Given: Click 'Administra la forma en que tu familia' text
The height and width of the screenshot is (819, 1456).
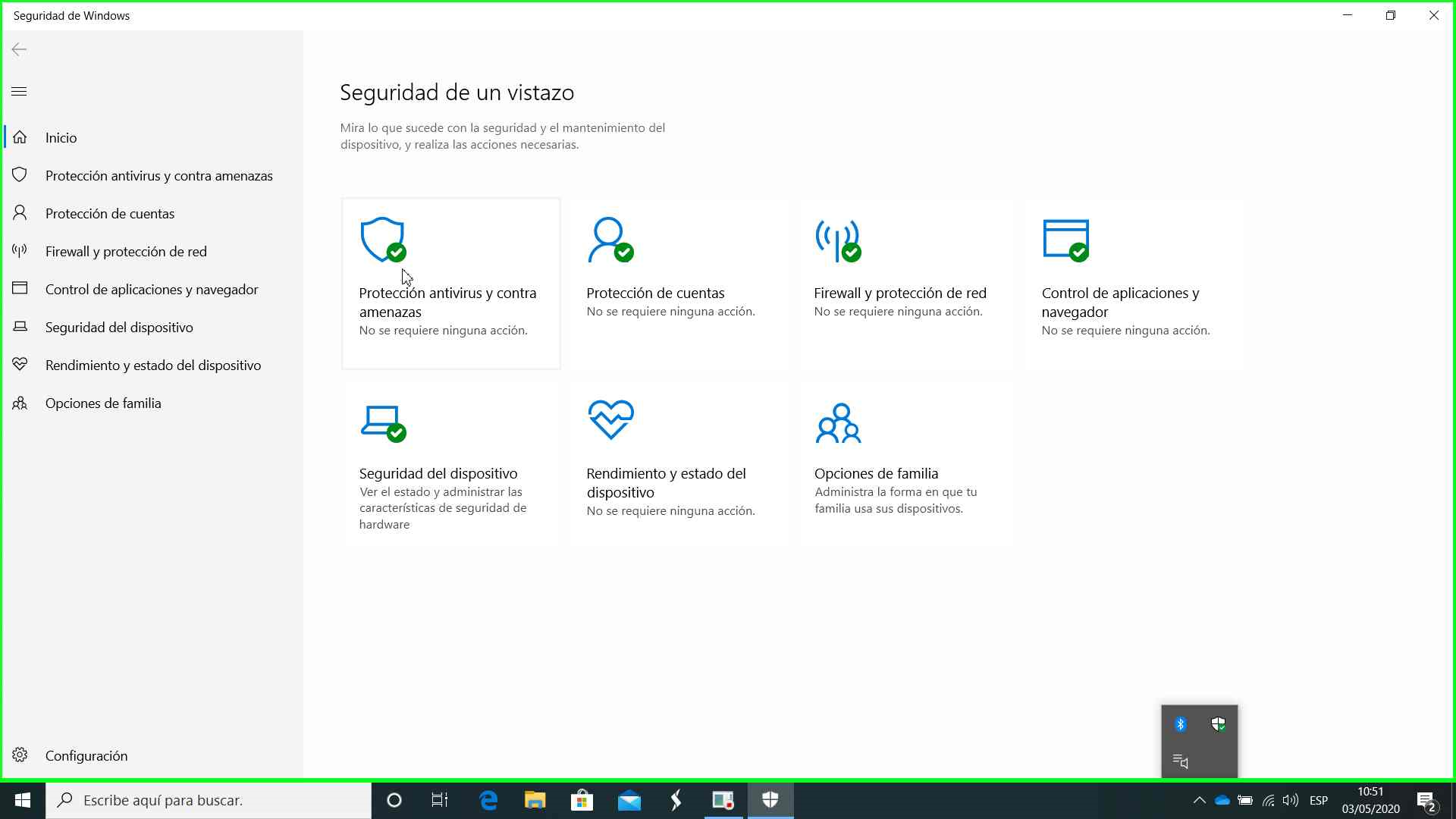Looking at the screenshot, I should tap(896, 500).
